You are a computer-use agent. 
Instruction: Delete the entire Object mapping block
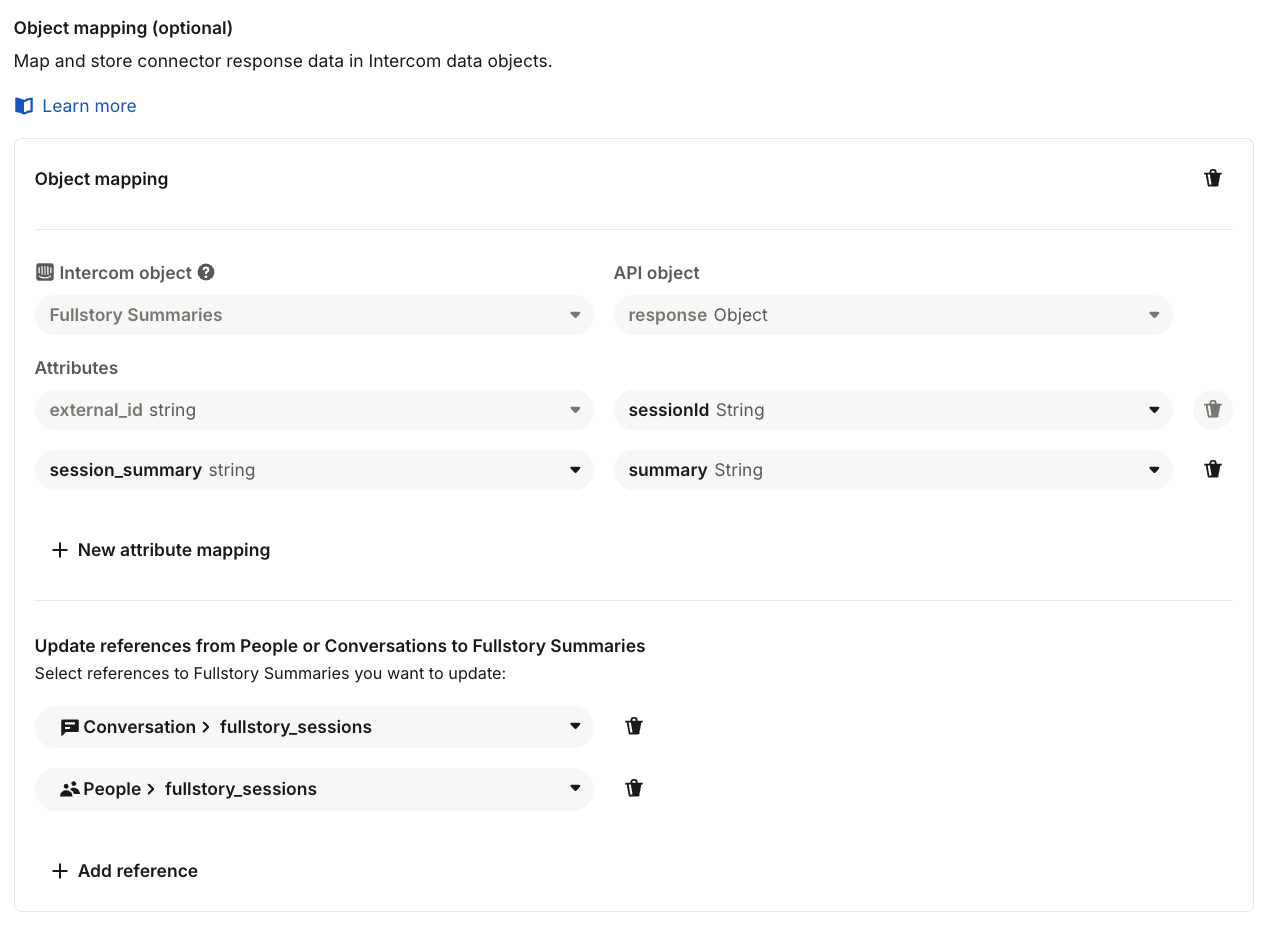tap(1212, 179)
